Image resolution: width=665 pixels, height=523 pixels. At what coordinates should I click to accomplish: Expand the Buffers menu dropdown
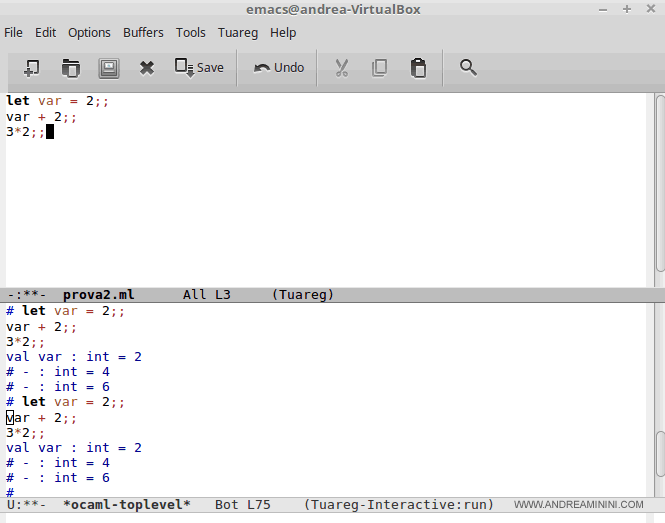click(143, 32)
